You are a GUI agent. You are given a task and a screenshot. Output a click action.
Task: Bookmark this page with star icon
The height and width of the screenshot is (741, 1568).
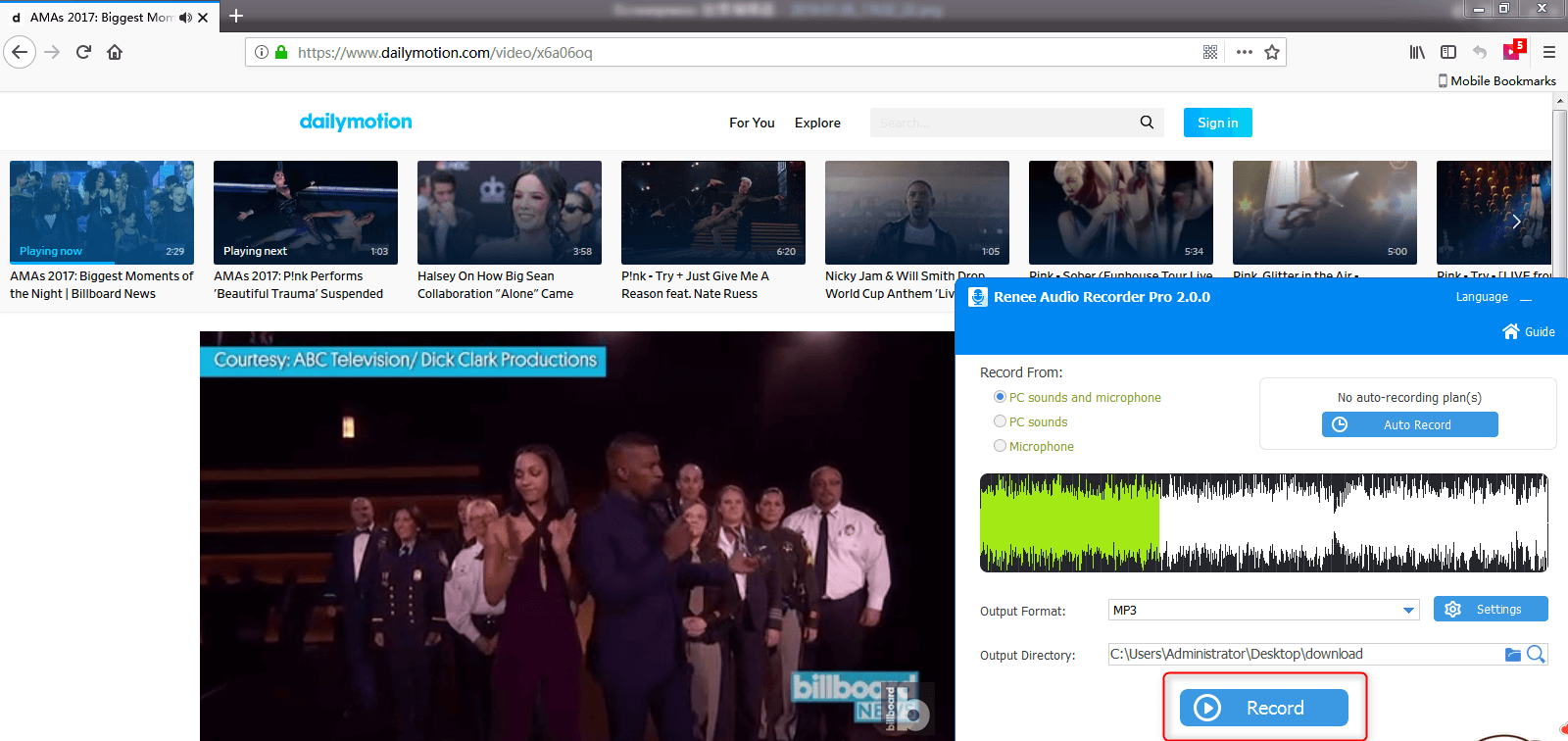point(1272,52)
